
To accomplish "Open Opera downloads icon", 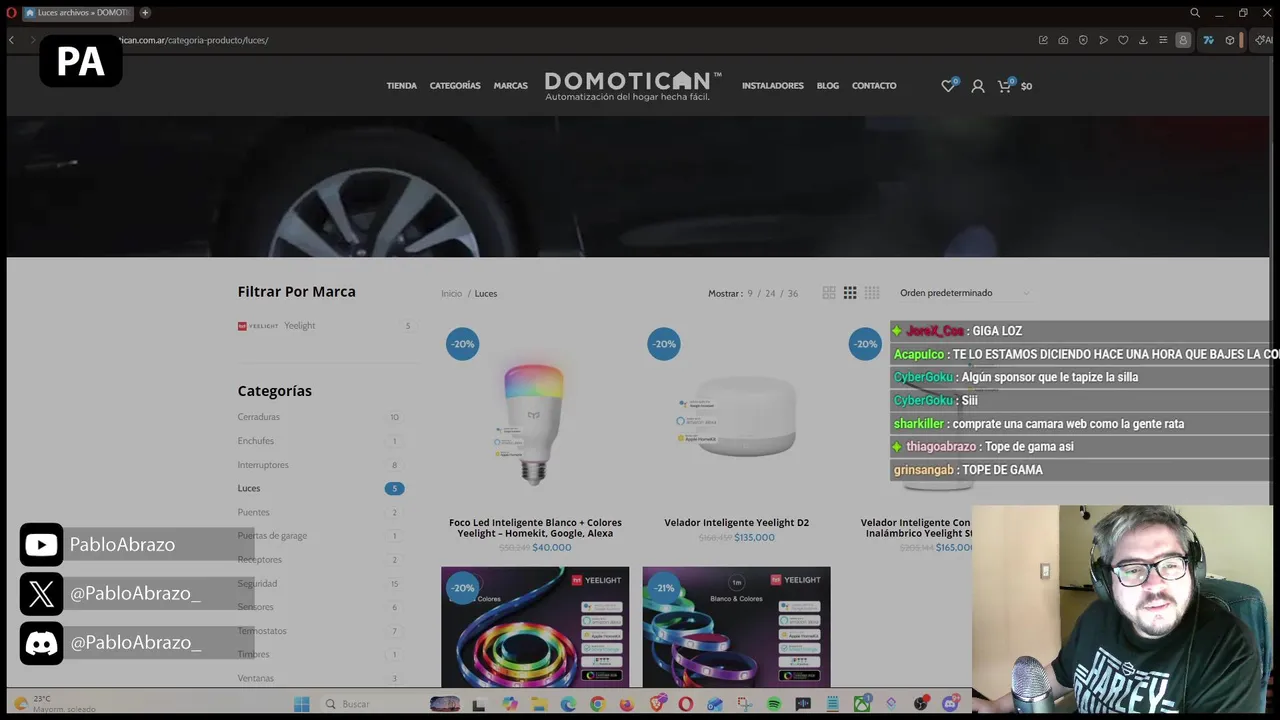I will click(x=1143, y=40).
